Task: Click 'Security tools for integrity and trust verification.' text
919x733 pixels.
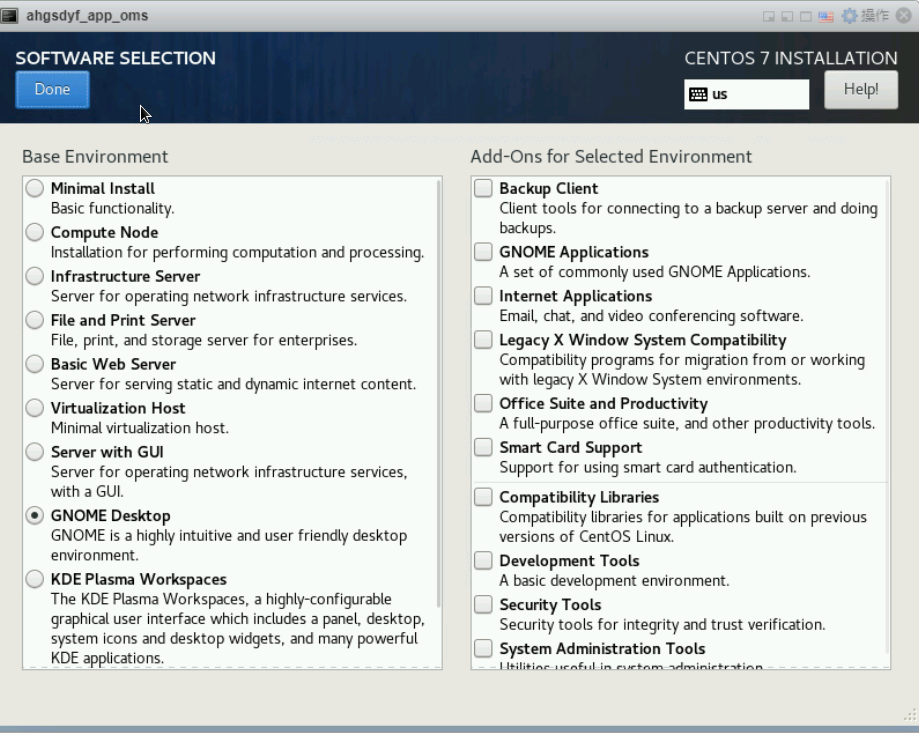Action: (x=662, y=625)
